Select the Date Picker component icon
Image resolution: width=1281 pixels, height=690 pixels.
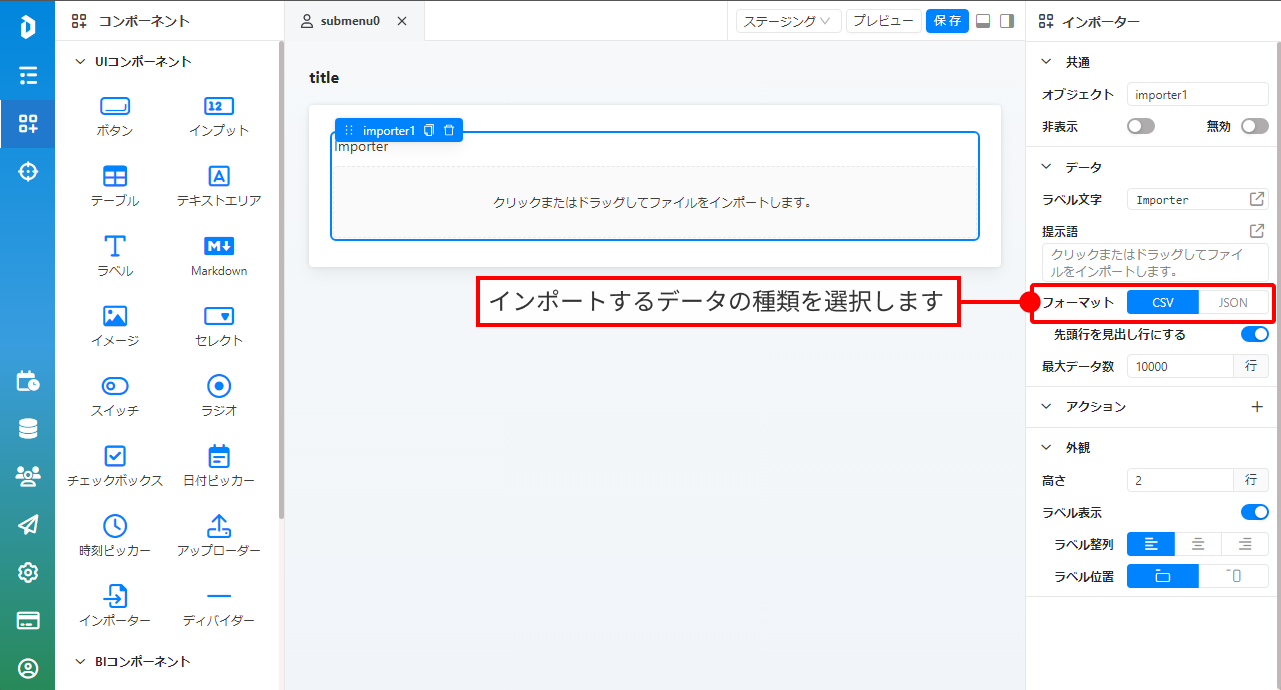[x=219, y=456]
